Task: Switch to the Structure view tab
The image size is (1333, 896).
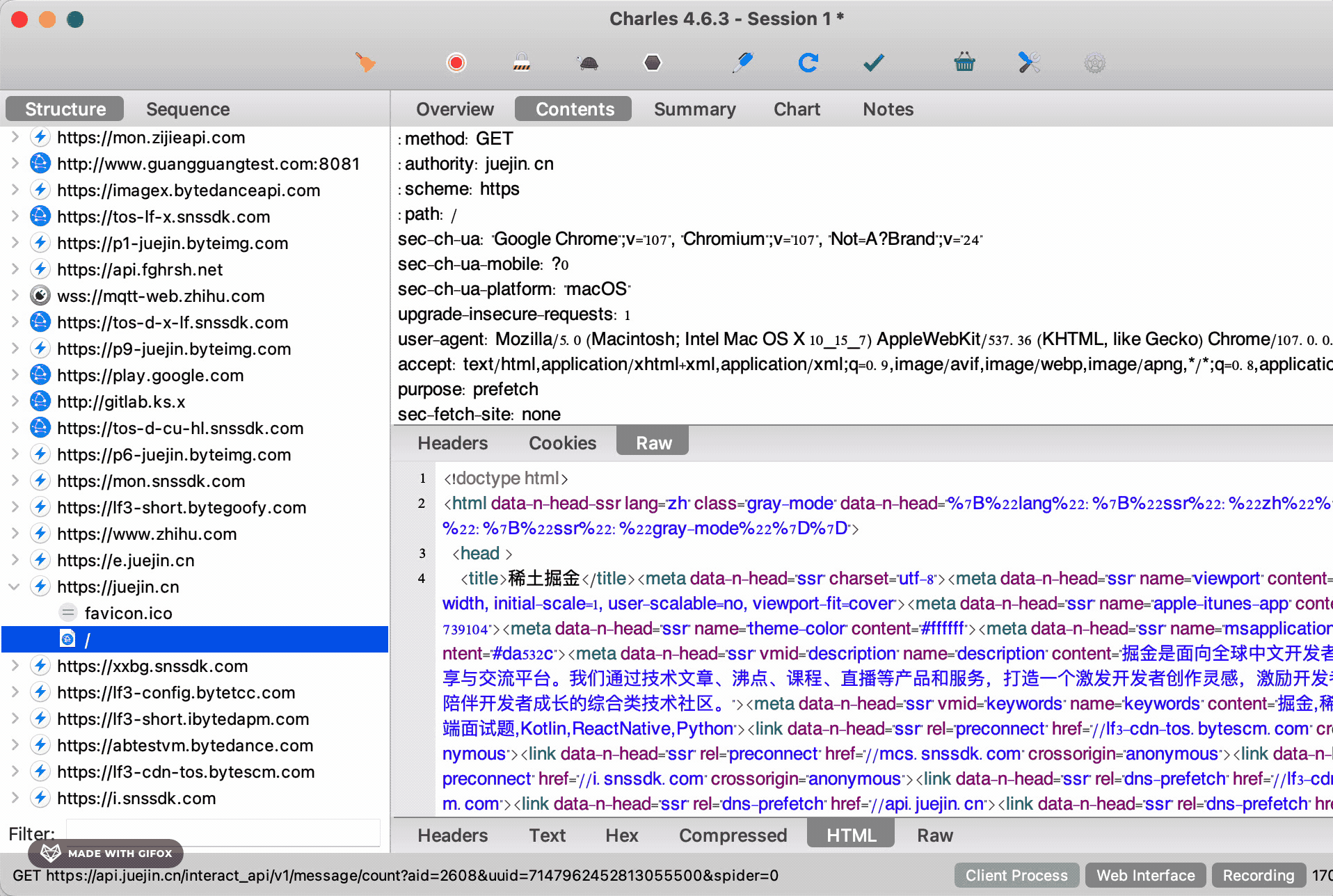Action: tap(65, 109)
